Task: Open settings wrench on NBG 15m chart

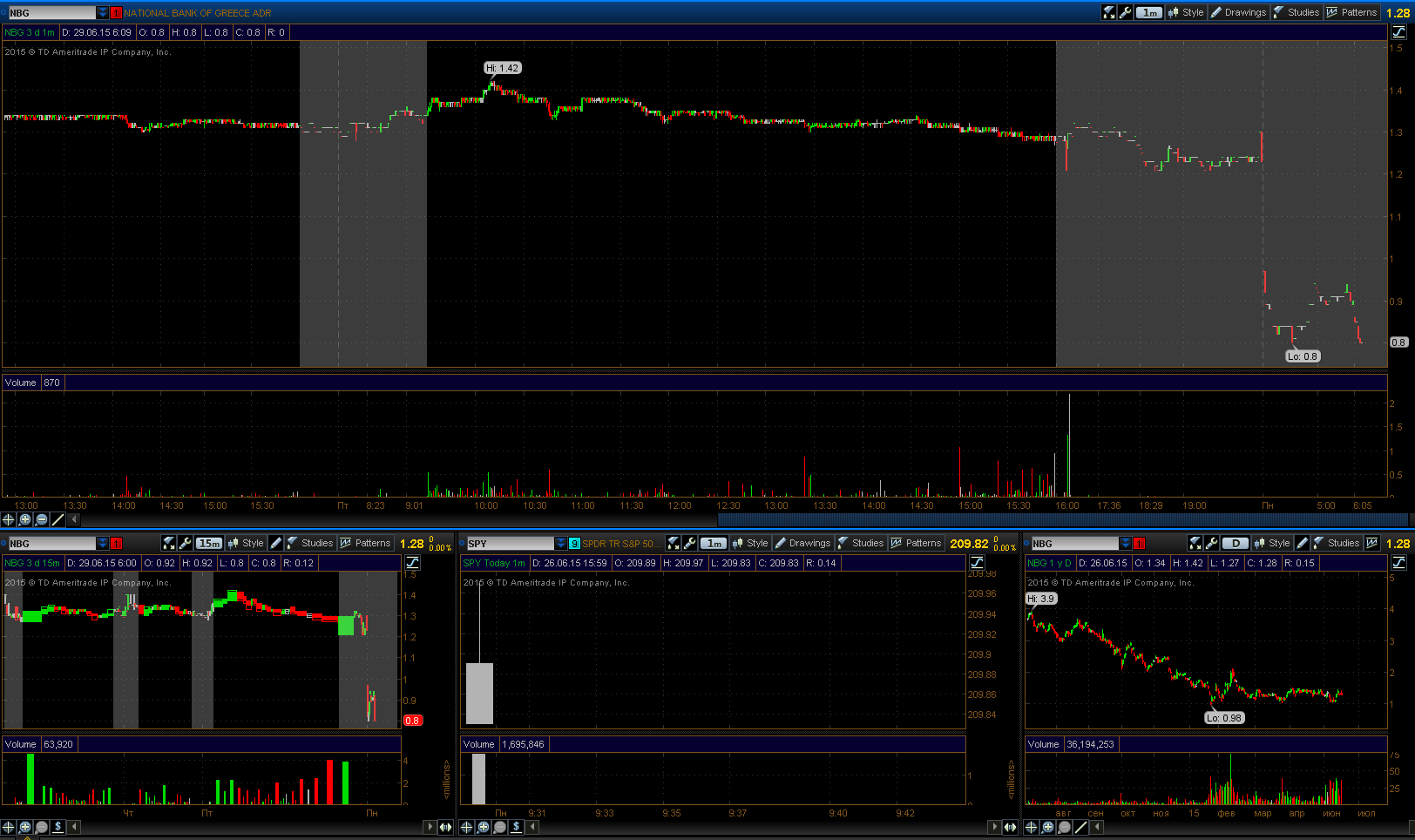Action: 186,543
